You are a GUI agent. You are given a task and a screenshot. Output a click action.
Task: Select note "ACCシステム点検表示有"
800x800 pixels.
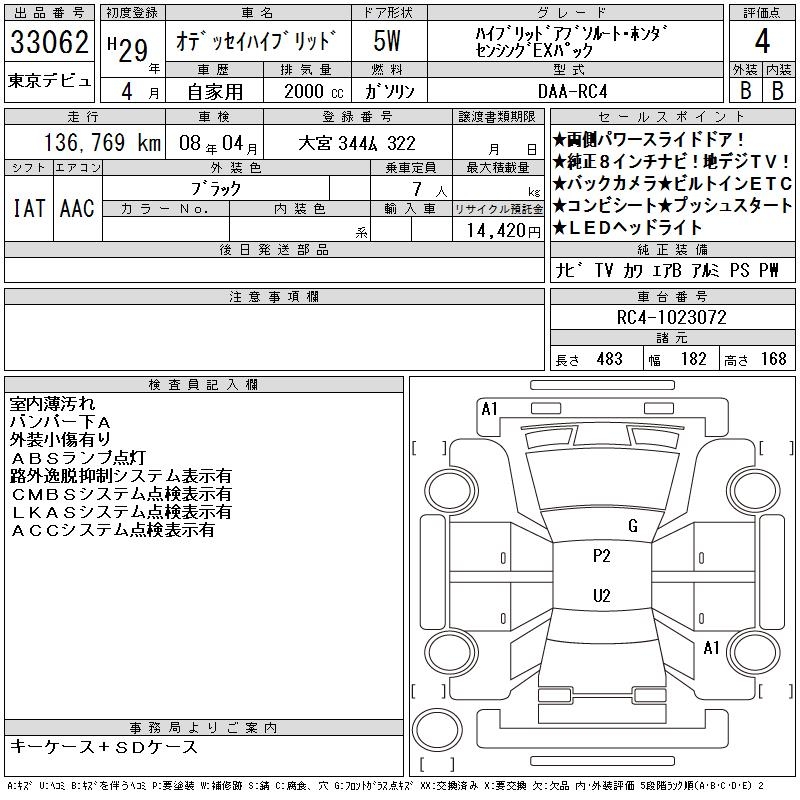click(x=113, y=530)
